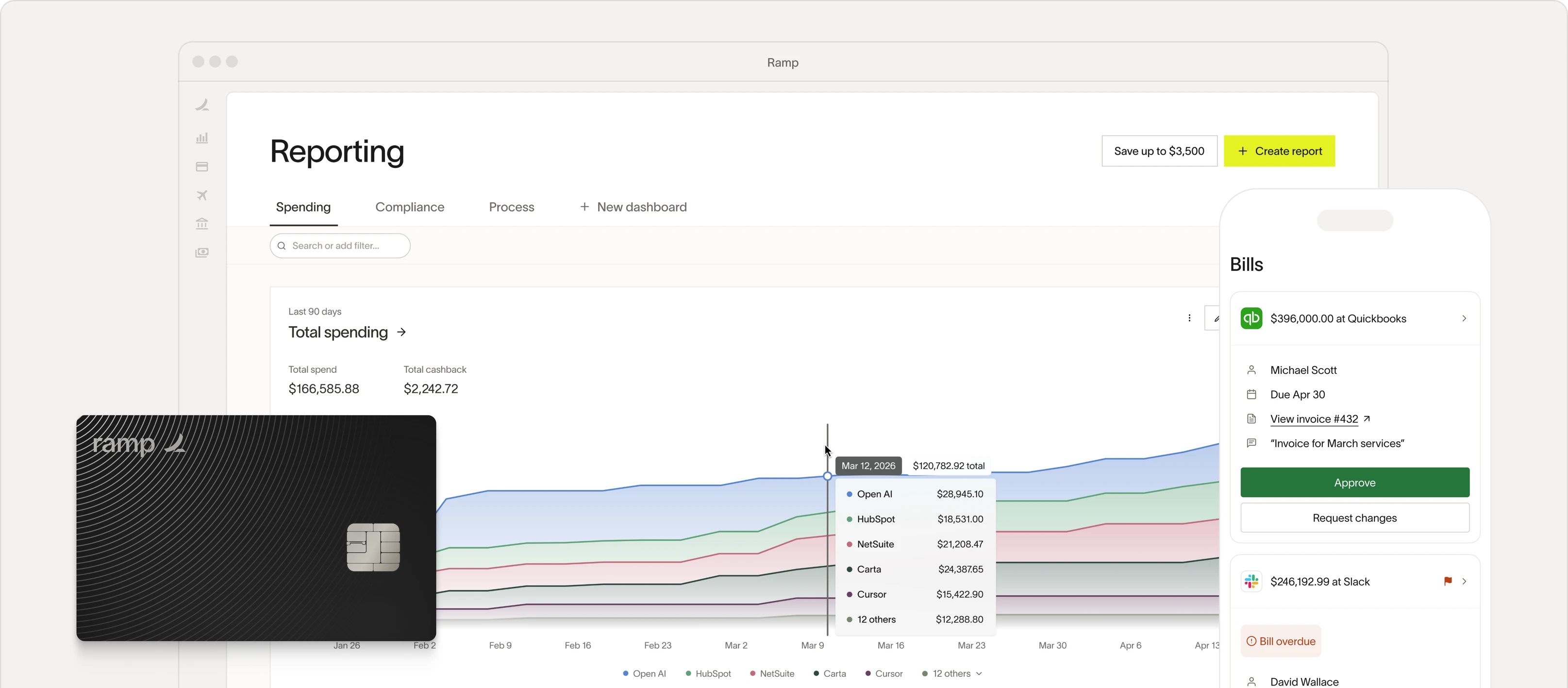The image size is (1568, 688).
Task: Toggle Open AI series in chart legend
Action: click(x=644, y=673)
